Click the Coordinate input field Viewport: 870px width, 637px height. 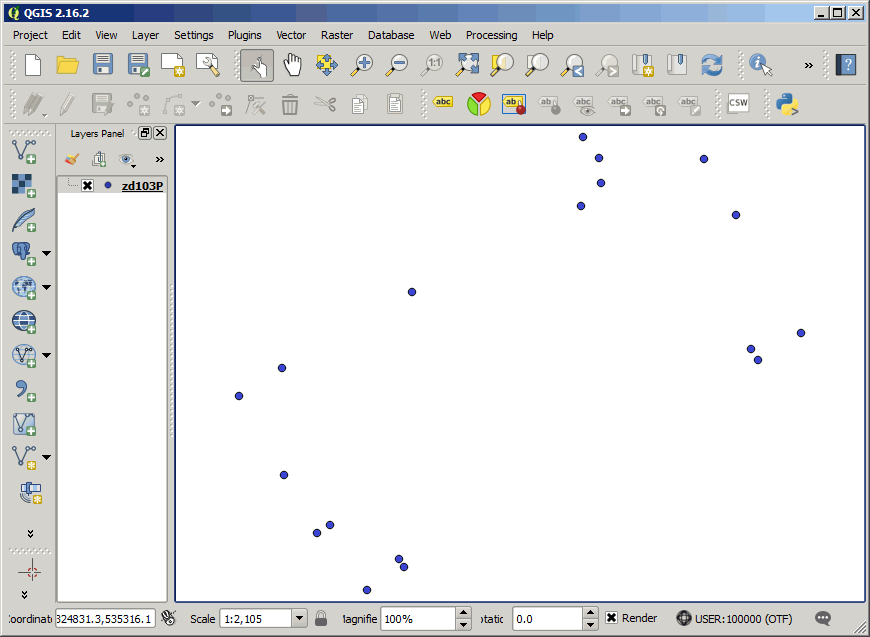coord(104,618)
